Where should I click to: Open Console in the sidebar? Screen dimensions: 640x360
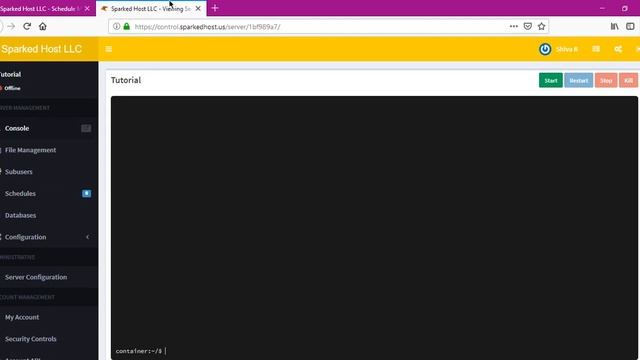tap(48, 128)
